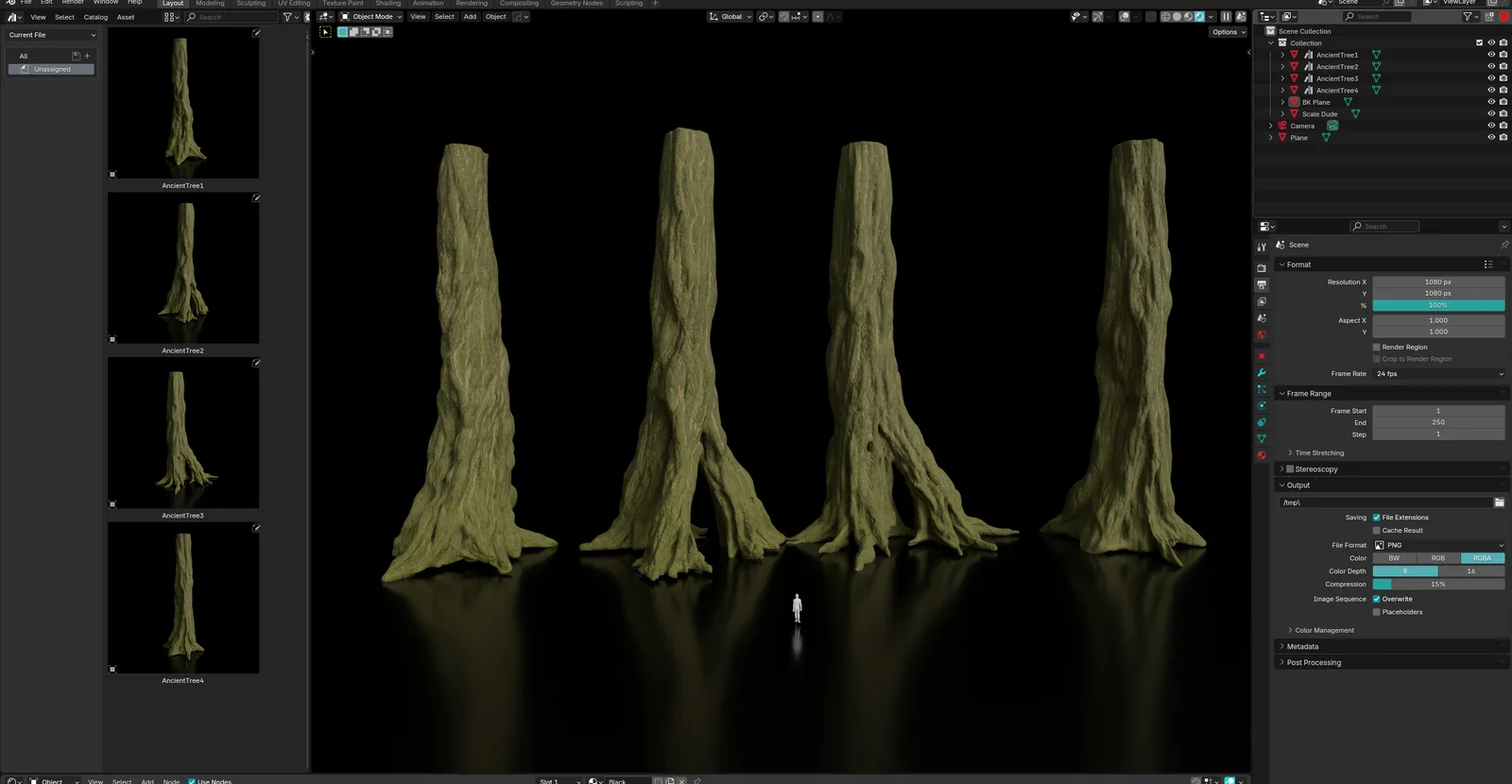The width and height of the screenshot is (1512, 784).
Task: Open Modifier properties wrench icon
Action: pos(1262,372)
